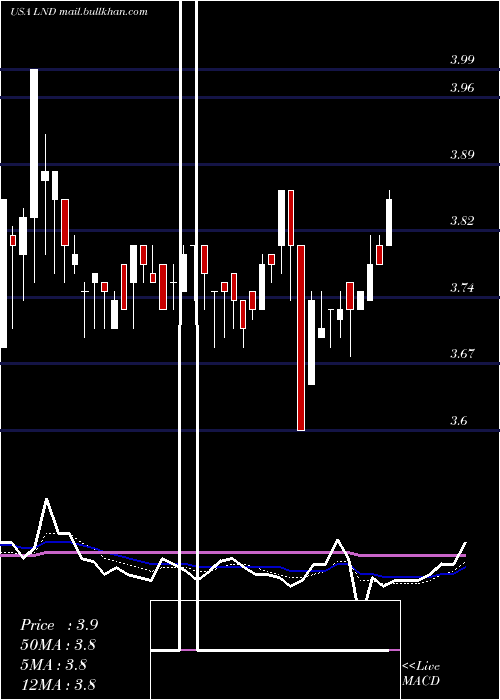Click the 3.82 price level label
This screenshot has height=700, width=500.
pos(462,221)
